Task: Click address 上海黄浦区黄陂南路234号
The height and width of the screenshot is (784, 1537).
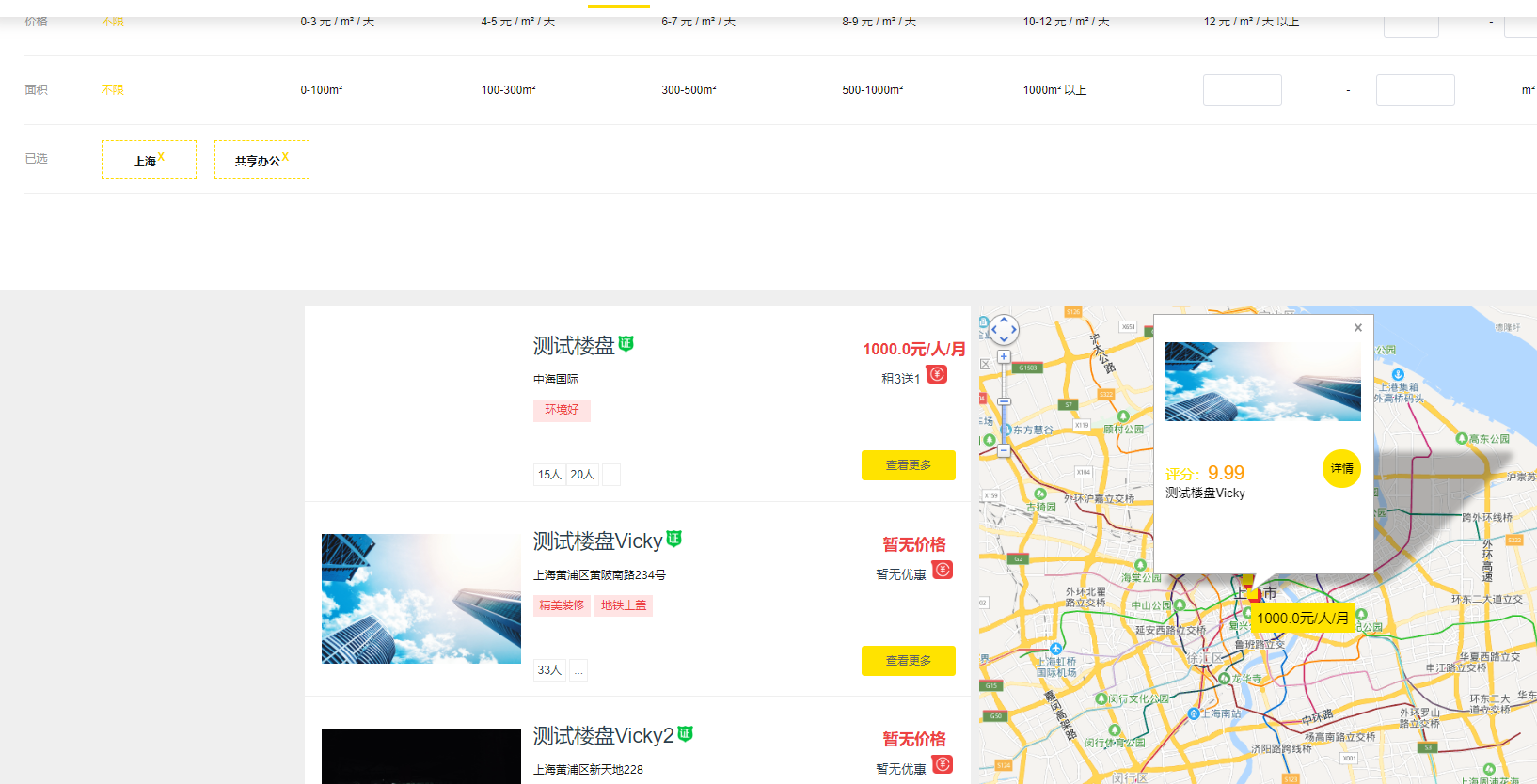Action: (x=599, y=575)
